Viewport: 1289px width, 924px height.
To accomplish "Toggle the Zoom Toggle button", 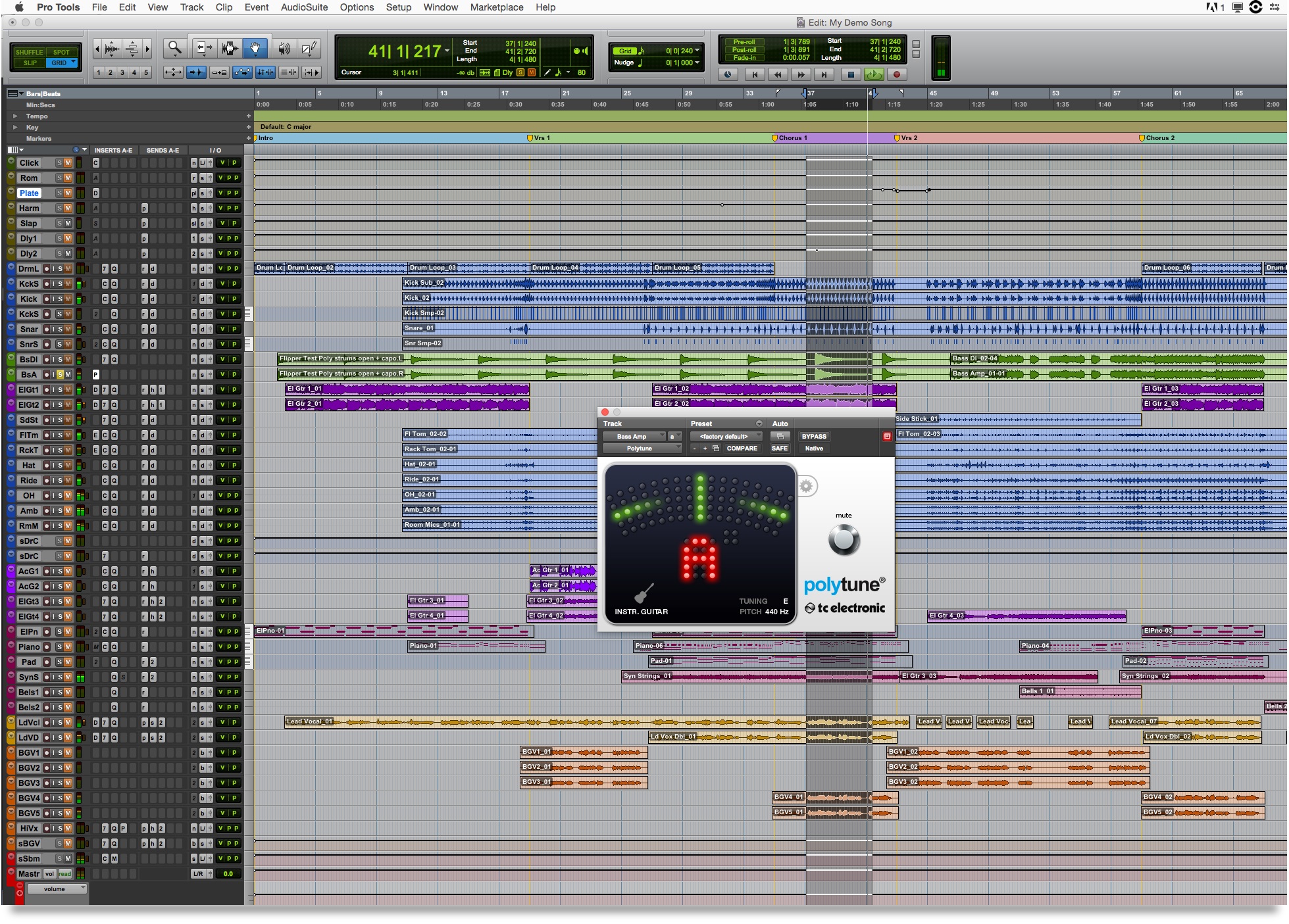I will coord(173,72).
